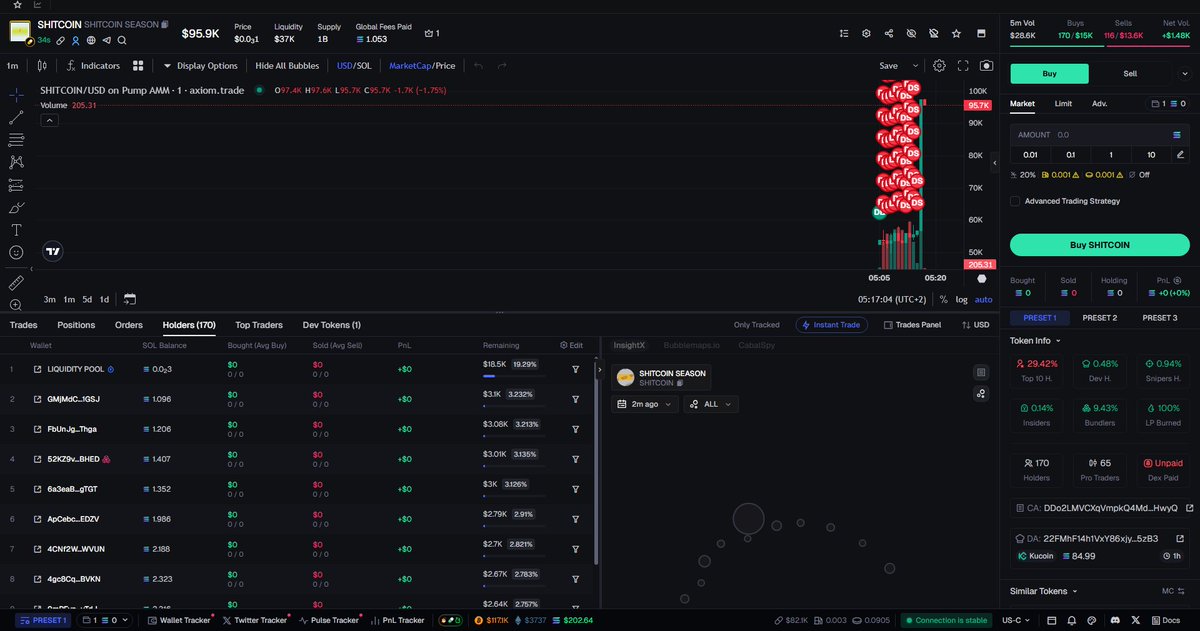Filter LIQUIDITY POOL holder row
The image size is (1200, 631).
click(x=575, y=369)
